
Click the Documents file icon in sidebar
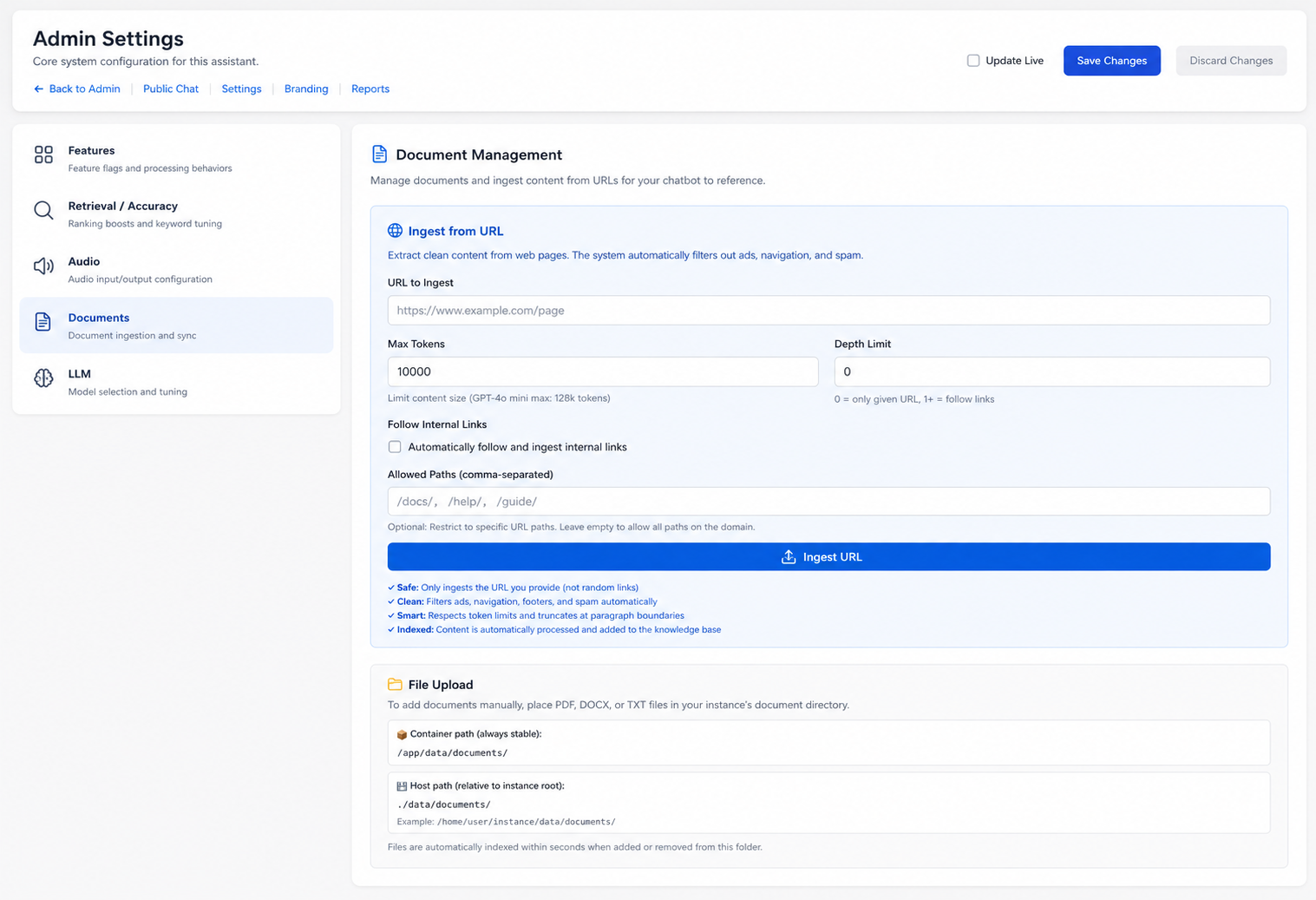[43, 322]
